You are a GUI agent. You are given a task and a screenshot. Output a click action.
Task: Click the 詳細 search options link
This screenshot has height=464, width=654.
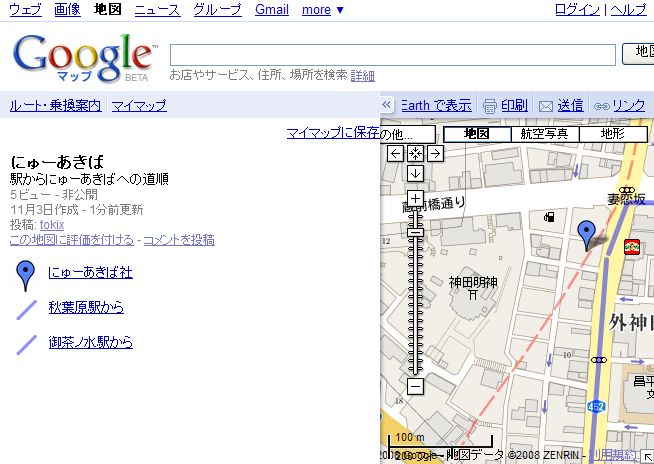pyautogui.click(x=362, y=76)
